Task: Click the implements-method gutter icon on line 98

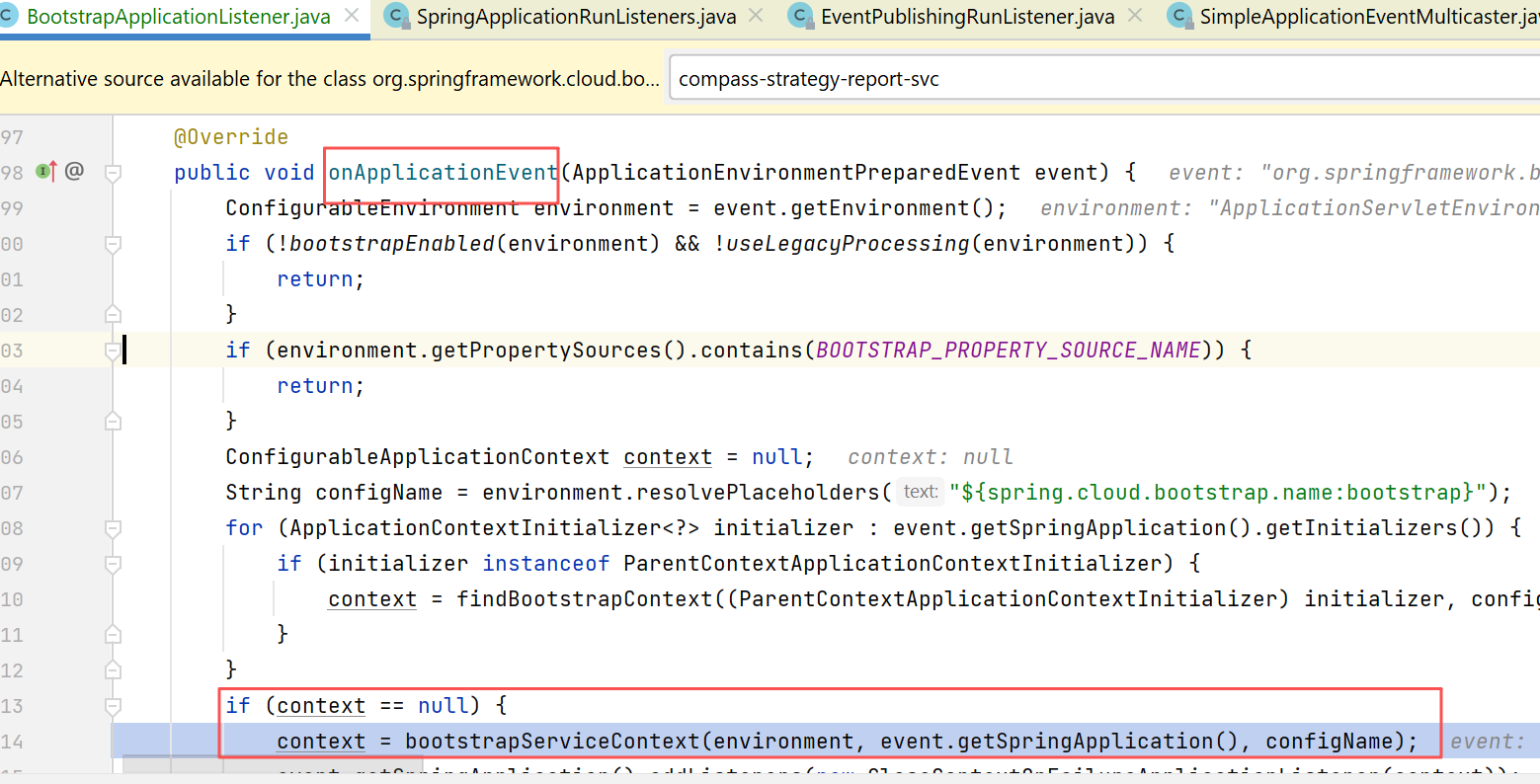Action: [46, 172]
